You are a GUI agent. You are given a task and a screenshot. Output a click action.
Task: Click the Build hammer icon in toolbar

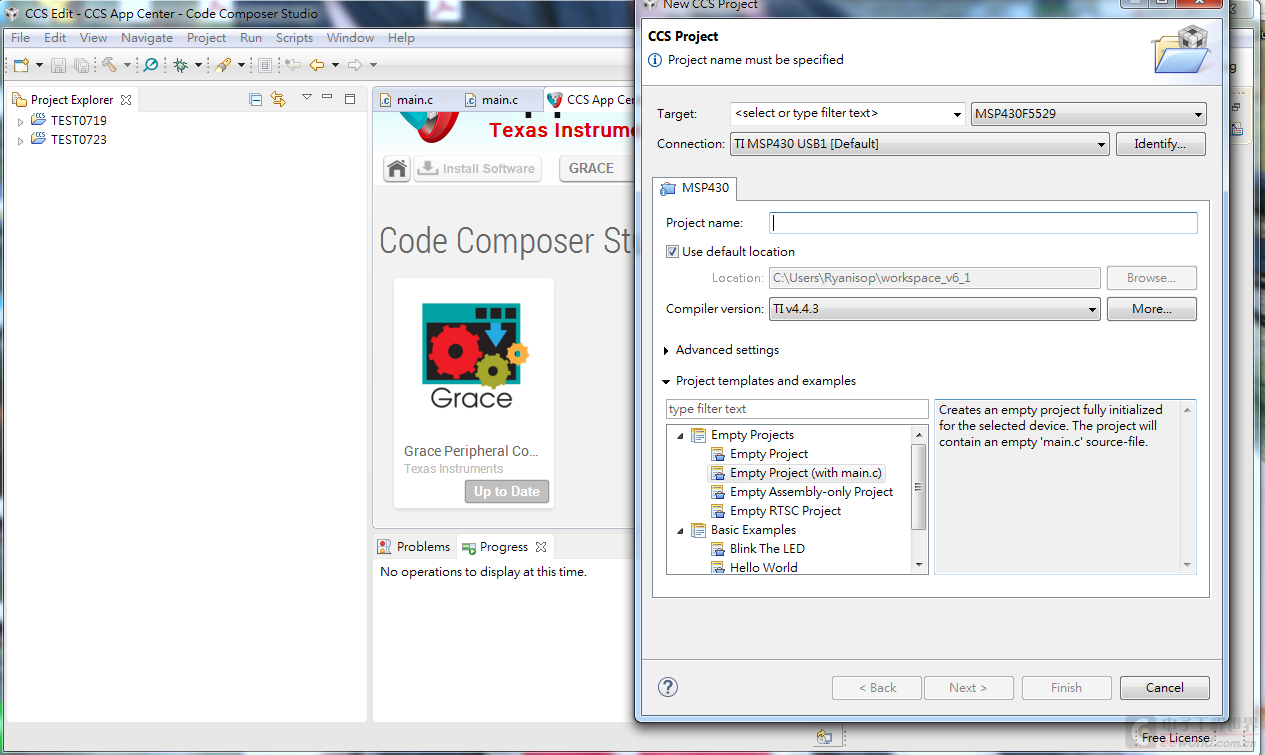pos(108,65)
